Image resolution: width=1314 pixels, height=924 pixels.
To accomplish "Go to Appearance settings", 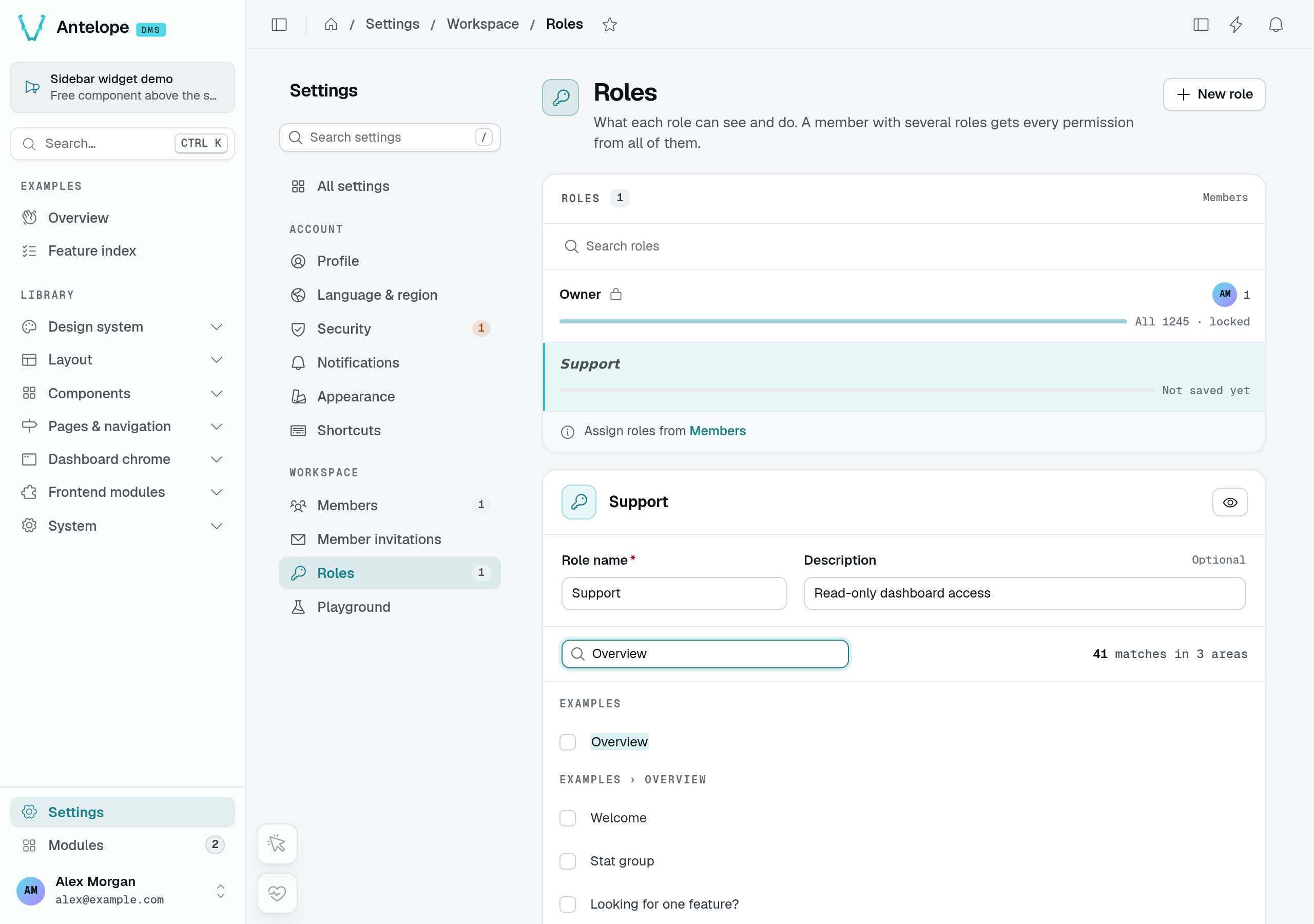I will [390, 396].
